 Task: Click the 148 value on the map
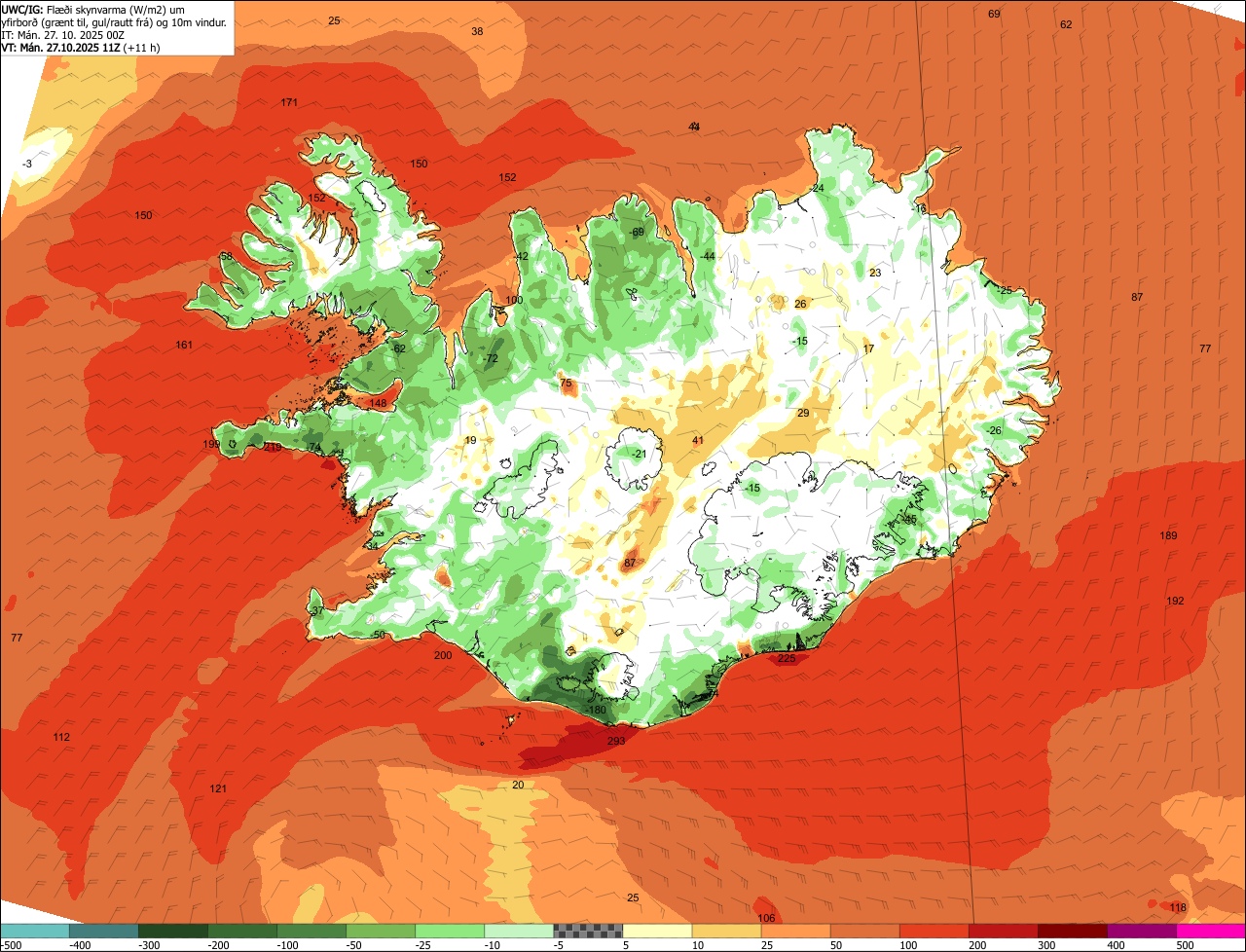(378, 403)
